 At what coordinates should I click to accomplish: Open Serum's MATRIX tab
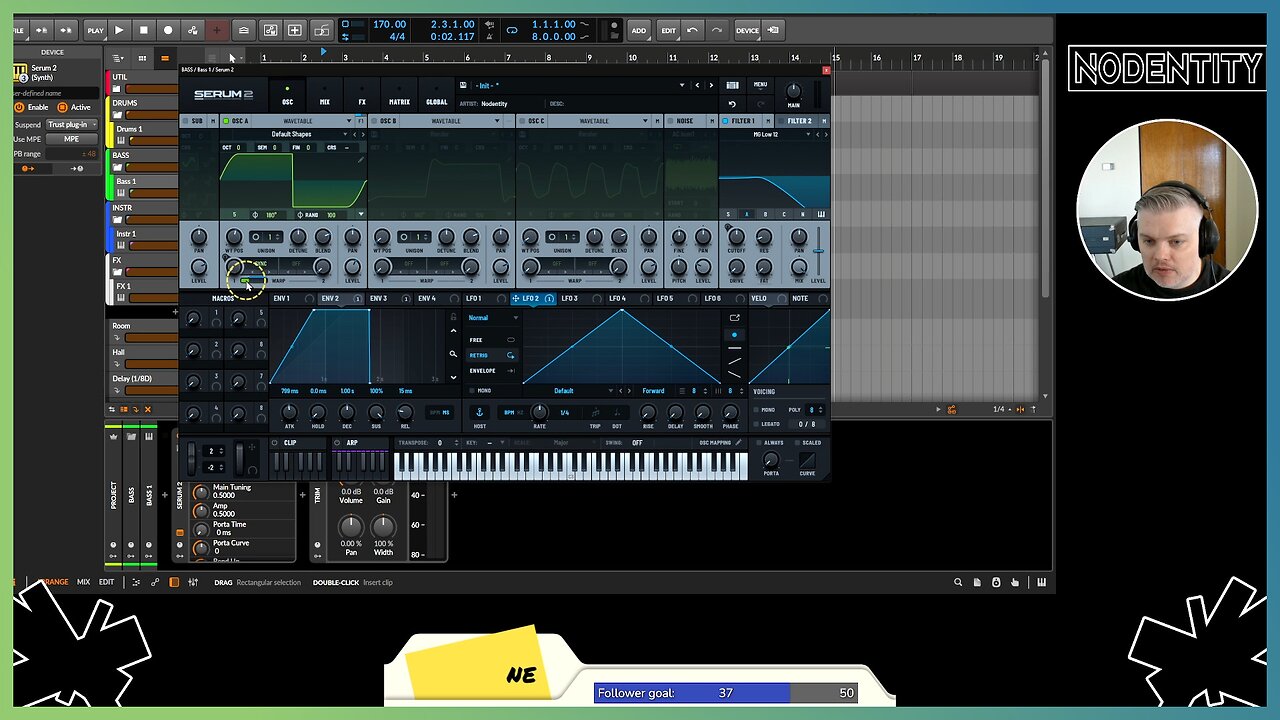(399, 97)
